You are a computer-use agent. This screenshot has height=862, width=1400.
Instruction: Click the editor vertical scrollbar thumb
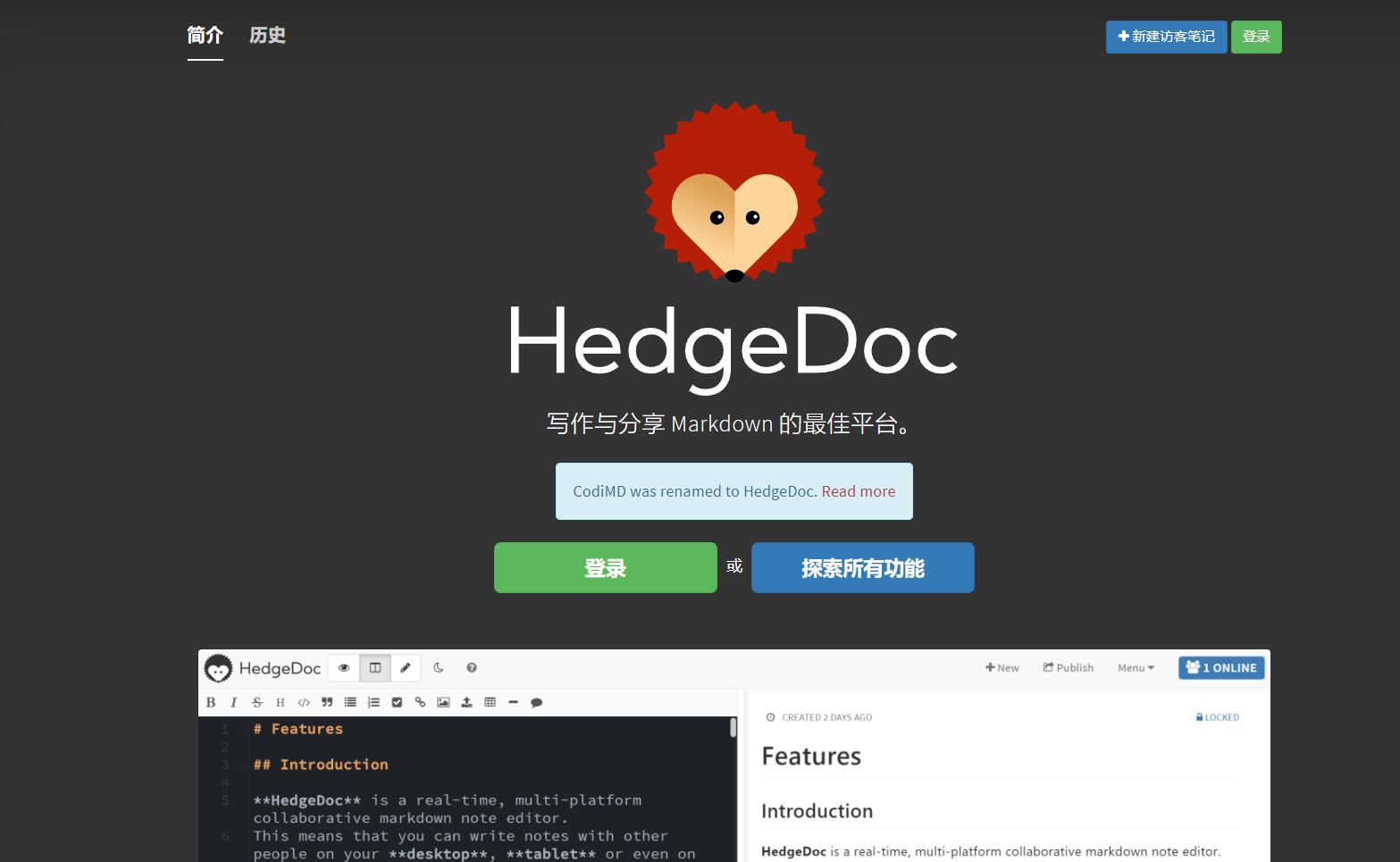(733, 727)
